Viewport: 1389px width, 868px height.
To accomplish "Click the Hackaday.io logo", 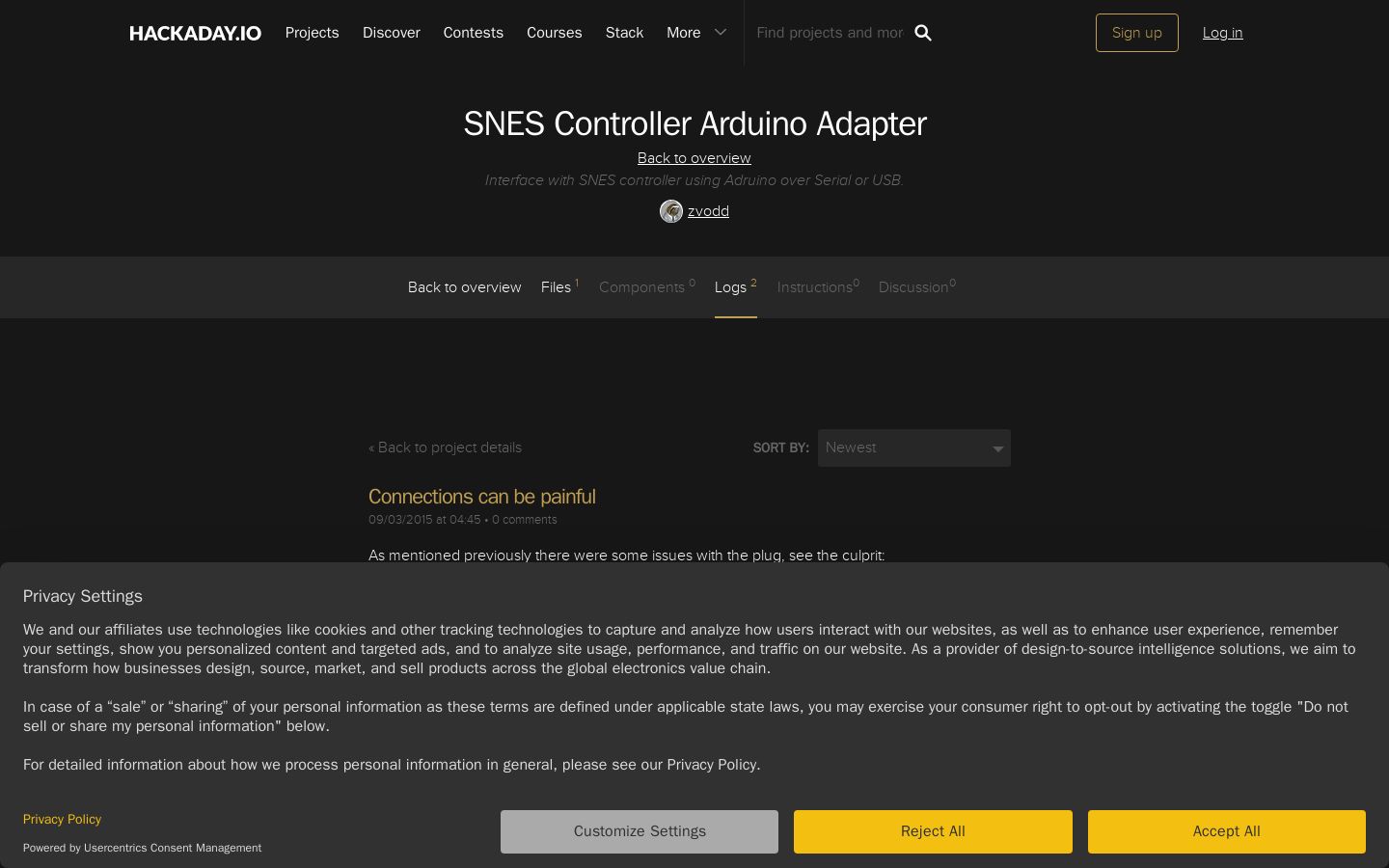I will [195, 33].
